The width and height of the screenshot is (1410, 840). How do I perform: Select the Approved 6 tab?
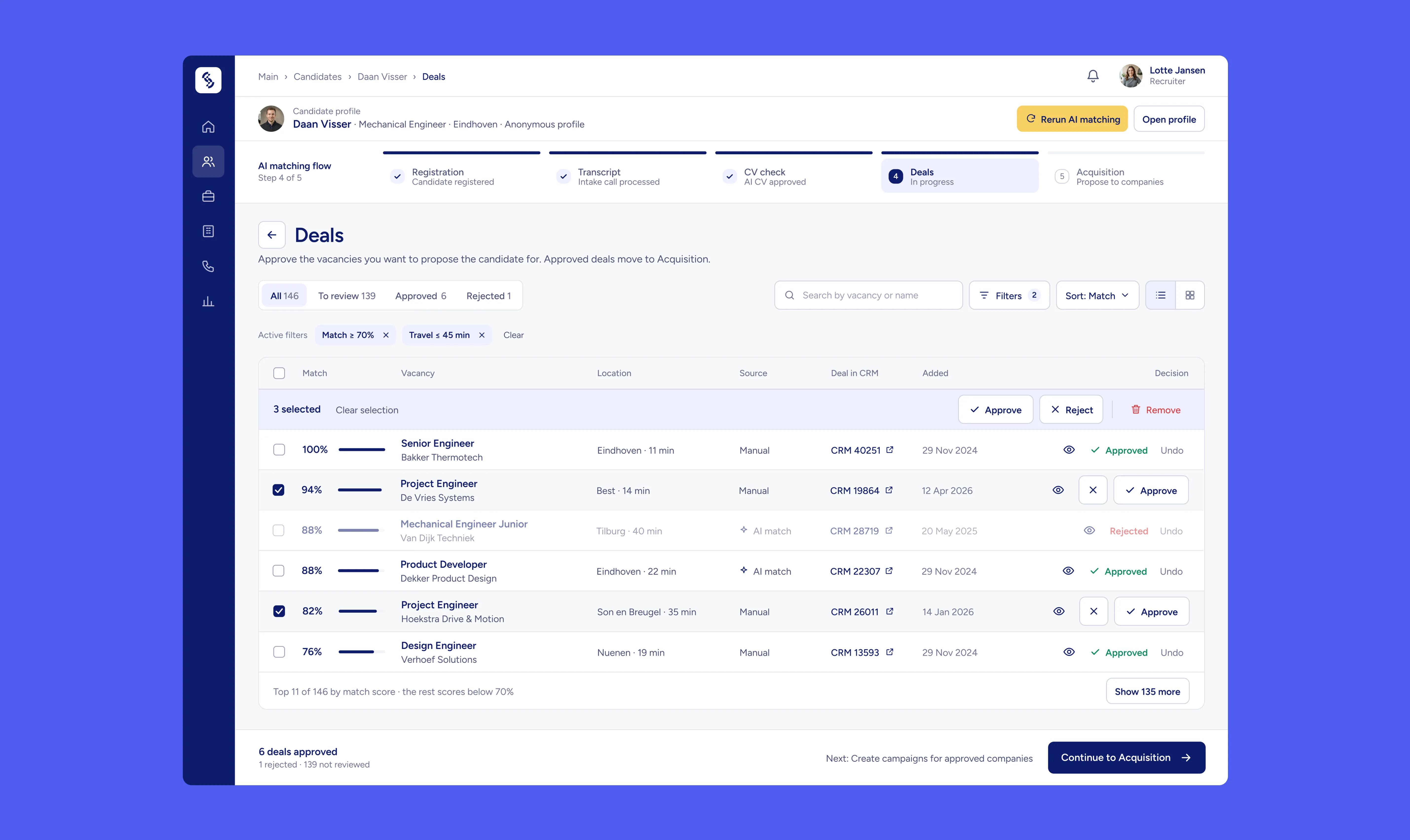click(x=421, y=296)
